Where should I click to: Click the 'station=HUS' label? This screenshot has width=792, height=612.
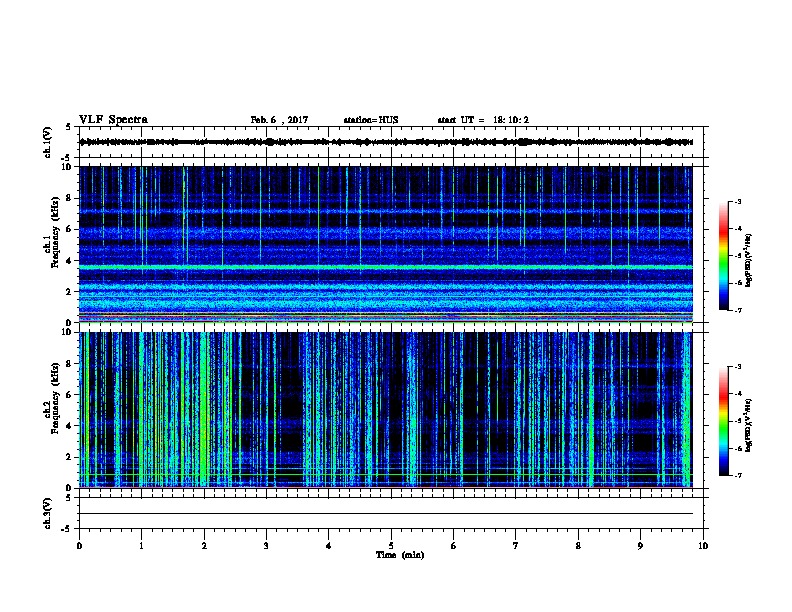click(x=371, y=120)
